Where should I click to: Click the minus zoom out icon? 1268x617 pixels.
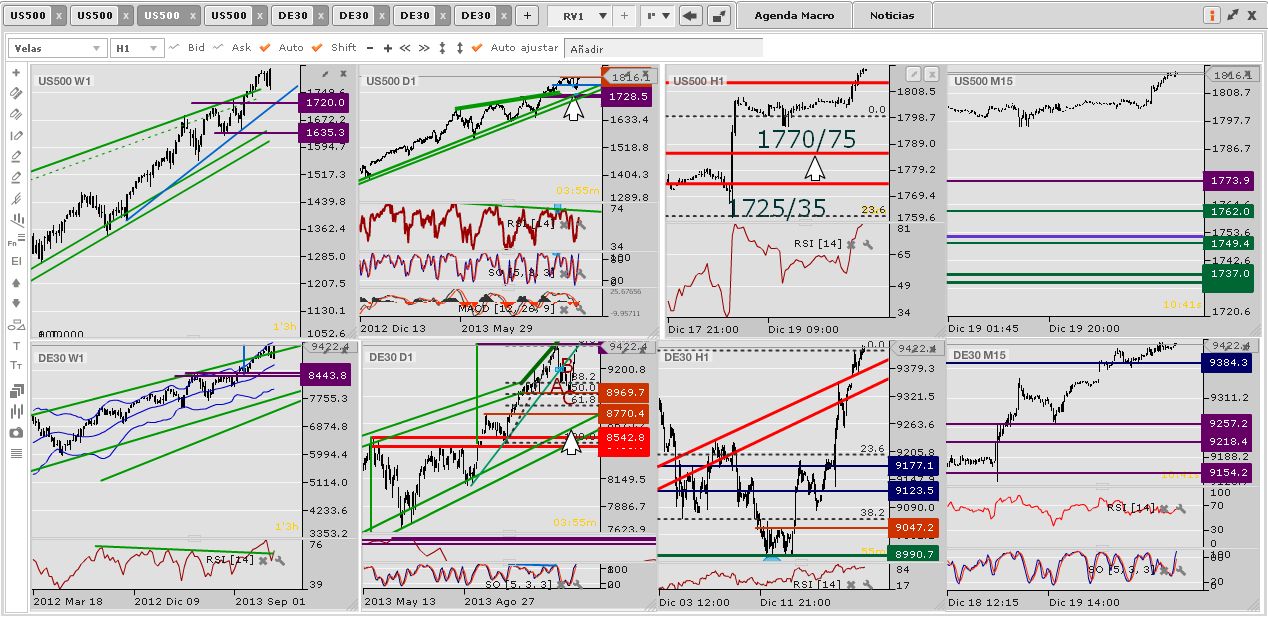click(x=370, y=48)
